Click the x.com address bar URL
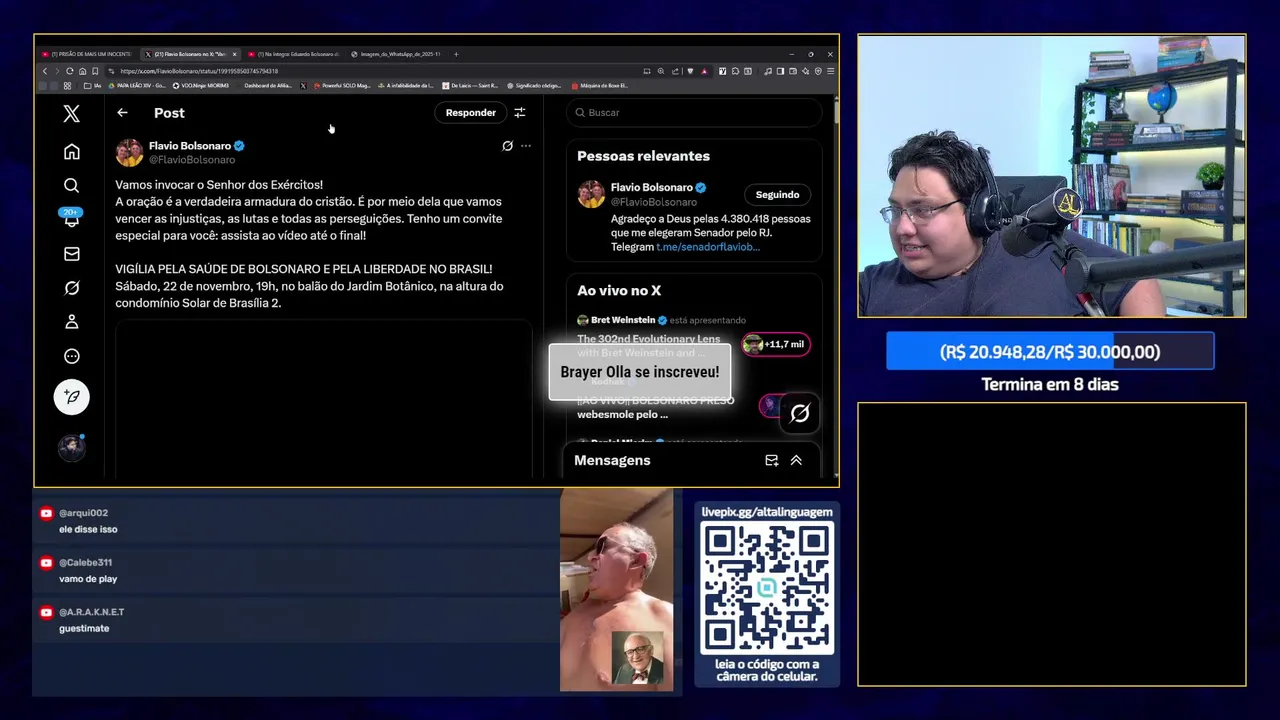Screen dimensions: 1280x720 pyautogui.click(x=199, y=71)
